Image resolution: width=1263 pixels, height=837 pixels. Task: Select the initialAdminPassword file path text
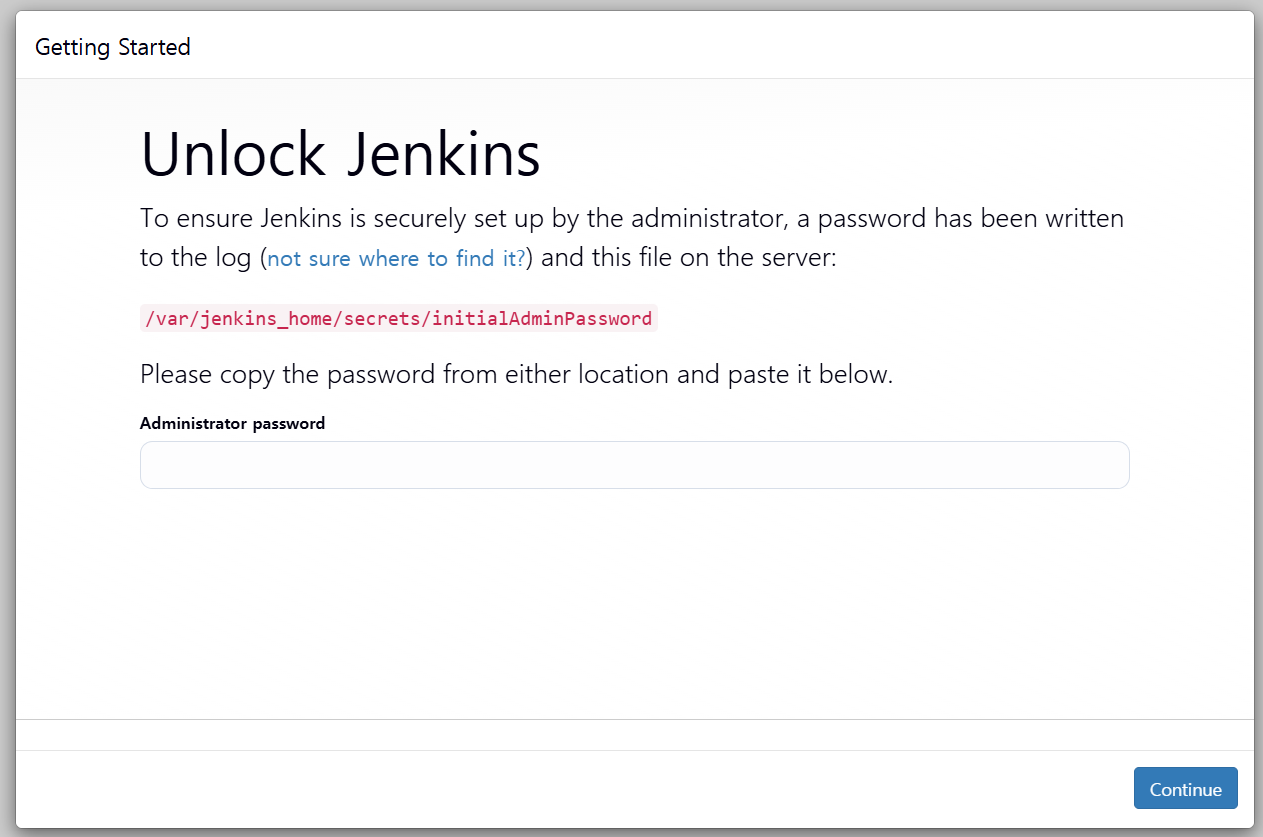[398, 319]
